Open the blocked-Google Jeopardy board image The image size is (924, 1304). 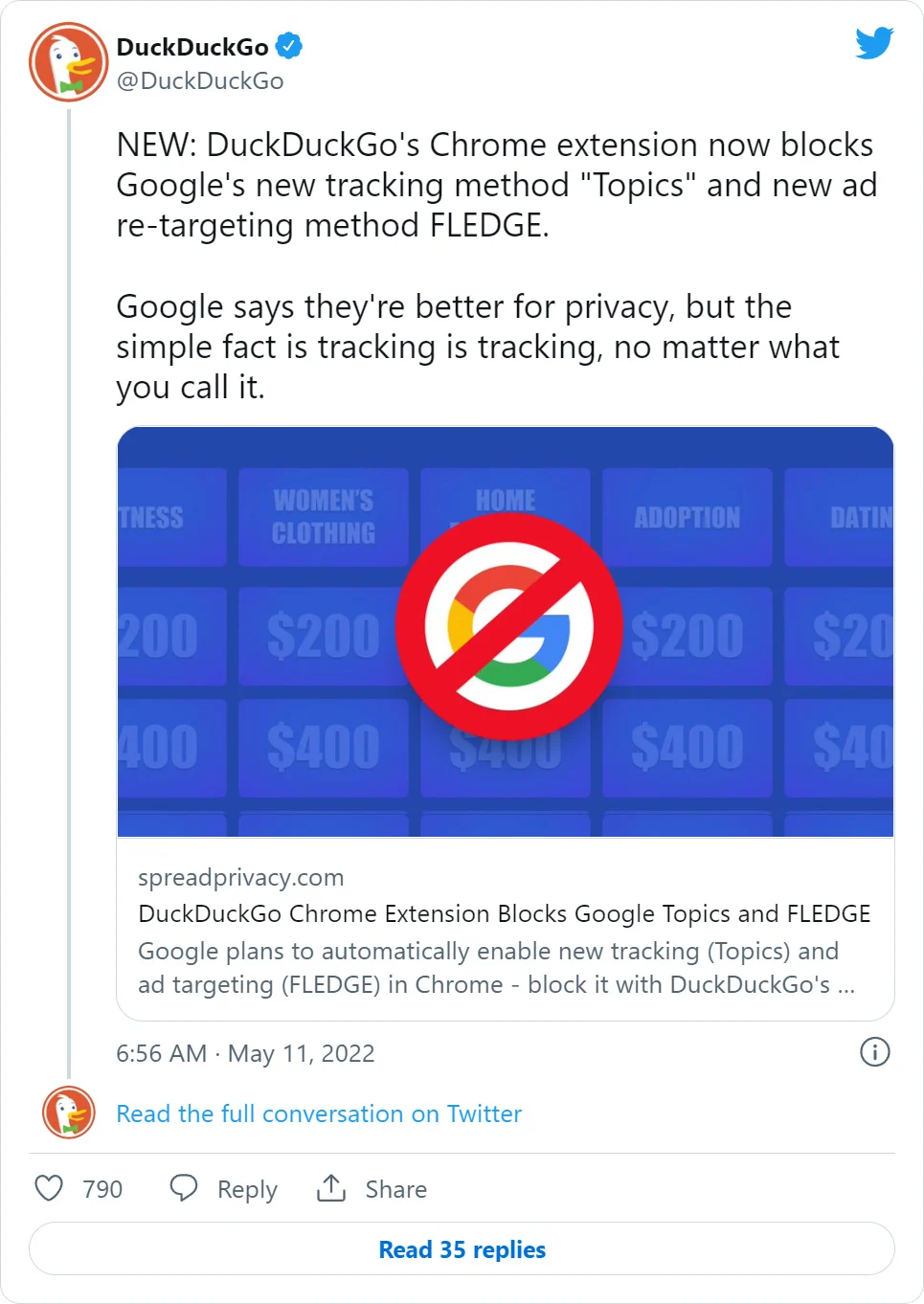pos(506,630)
